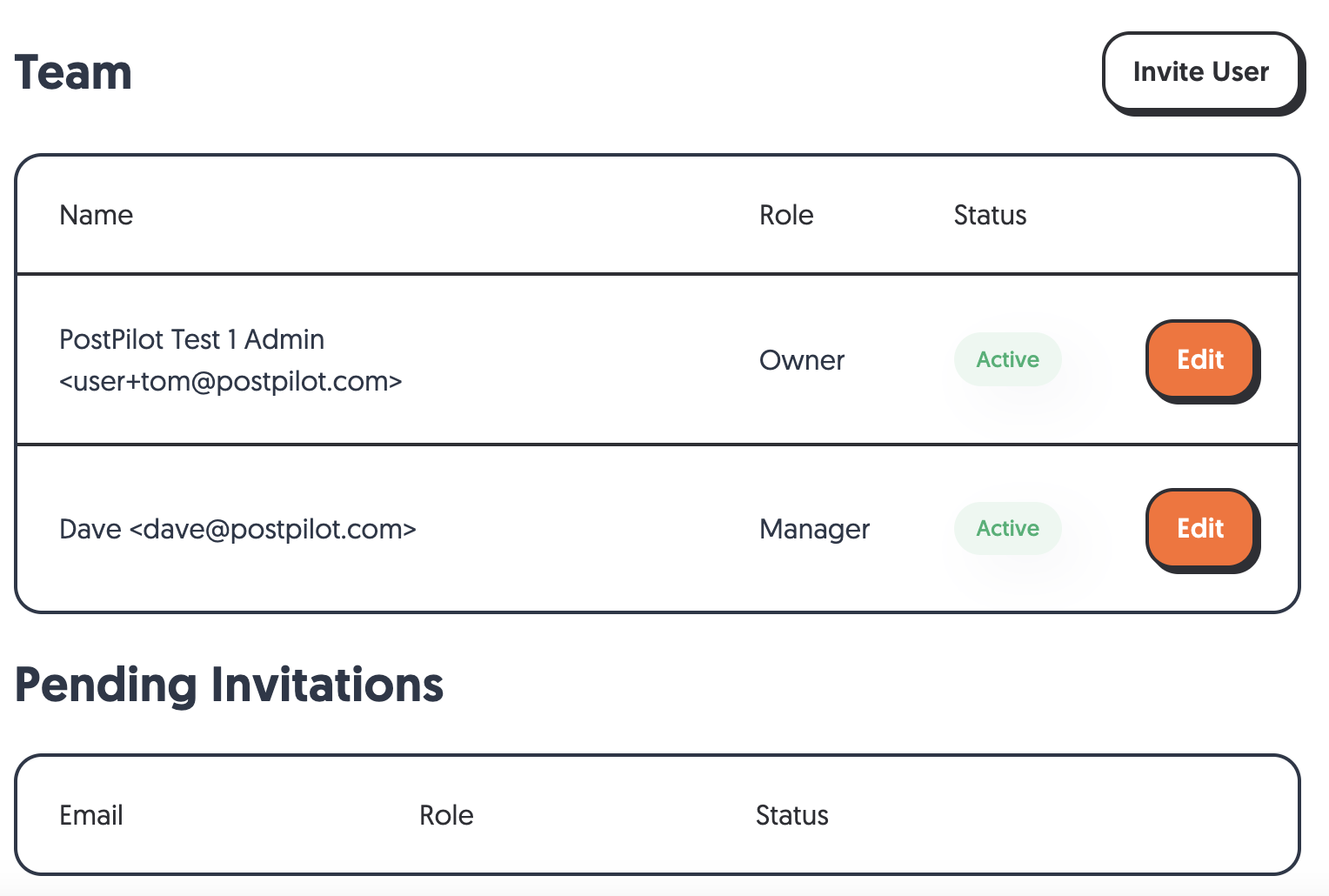Click the Owner role label

tap(802, 360)
